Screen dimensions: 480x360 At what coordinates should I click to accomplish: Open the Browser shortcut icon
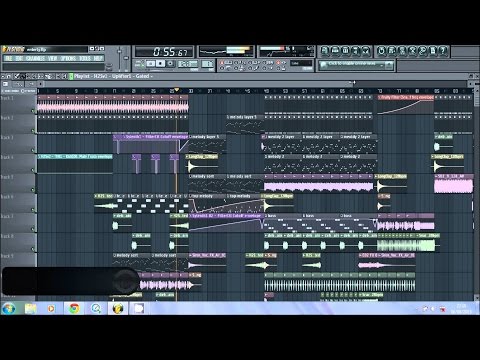356,51
